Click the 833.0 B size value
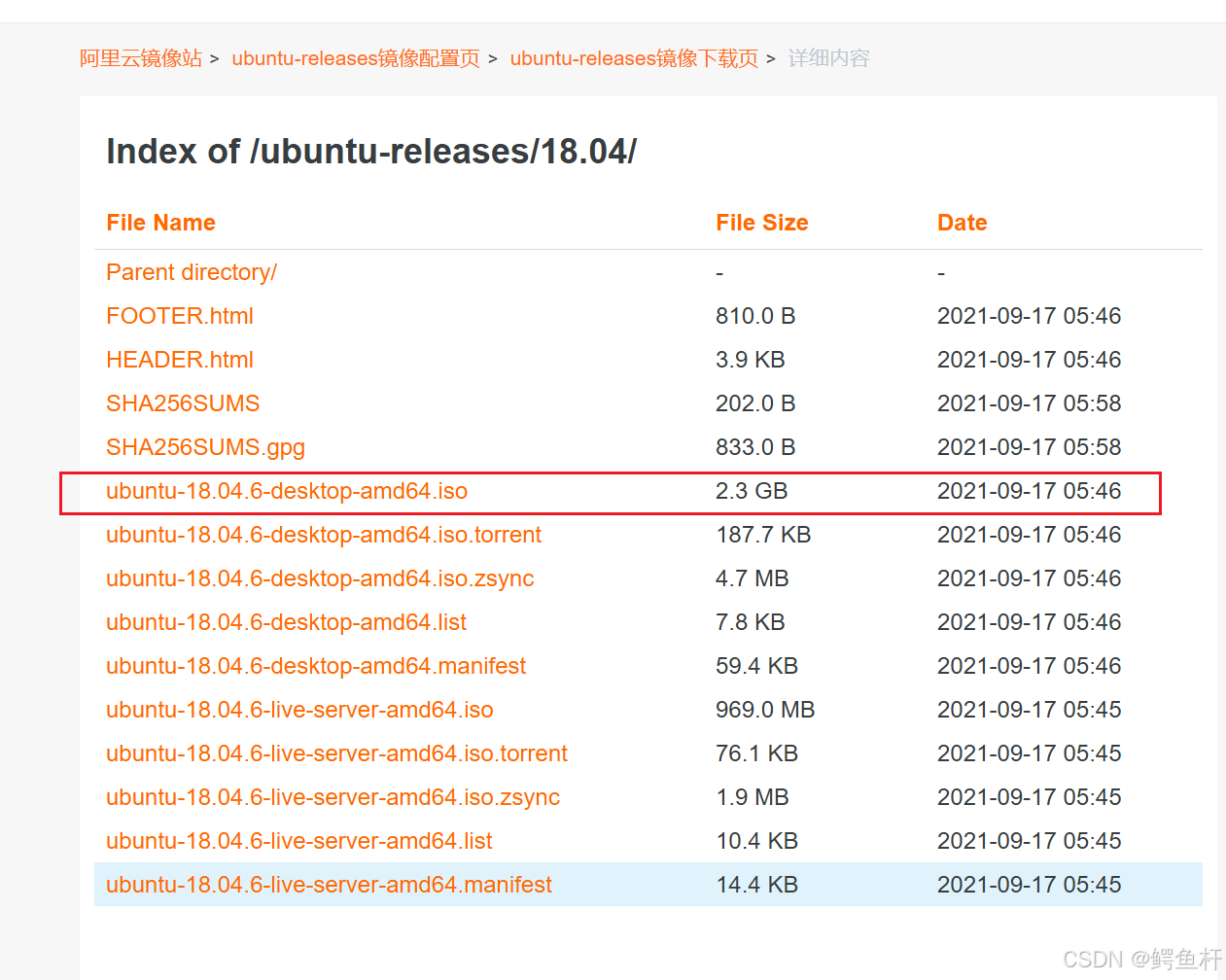Screen dimensions: 1226x980 755,447
